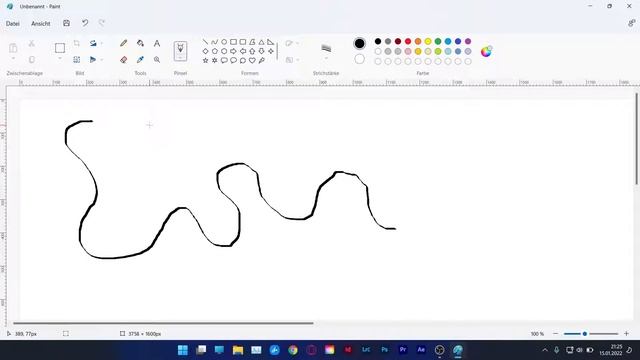
Task: Open the Strichstärke line width dropdown
Action: 326,59
